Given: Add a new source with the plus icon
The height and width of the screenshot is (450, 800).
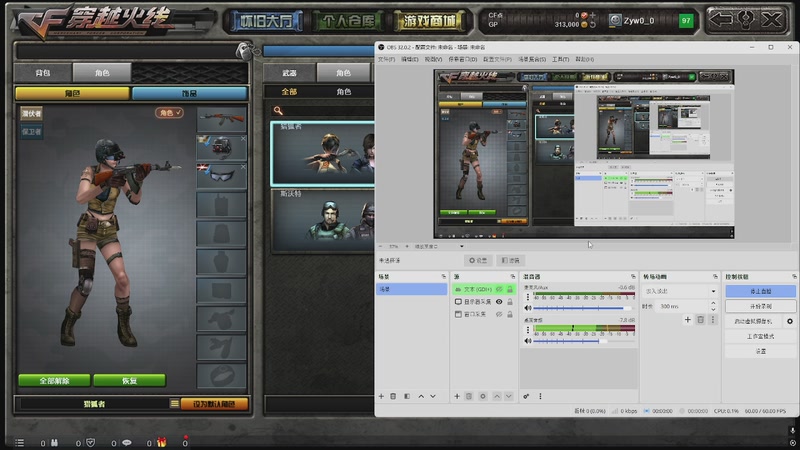Looking at the screenshot, I should pos(457,396).
